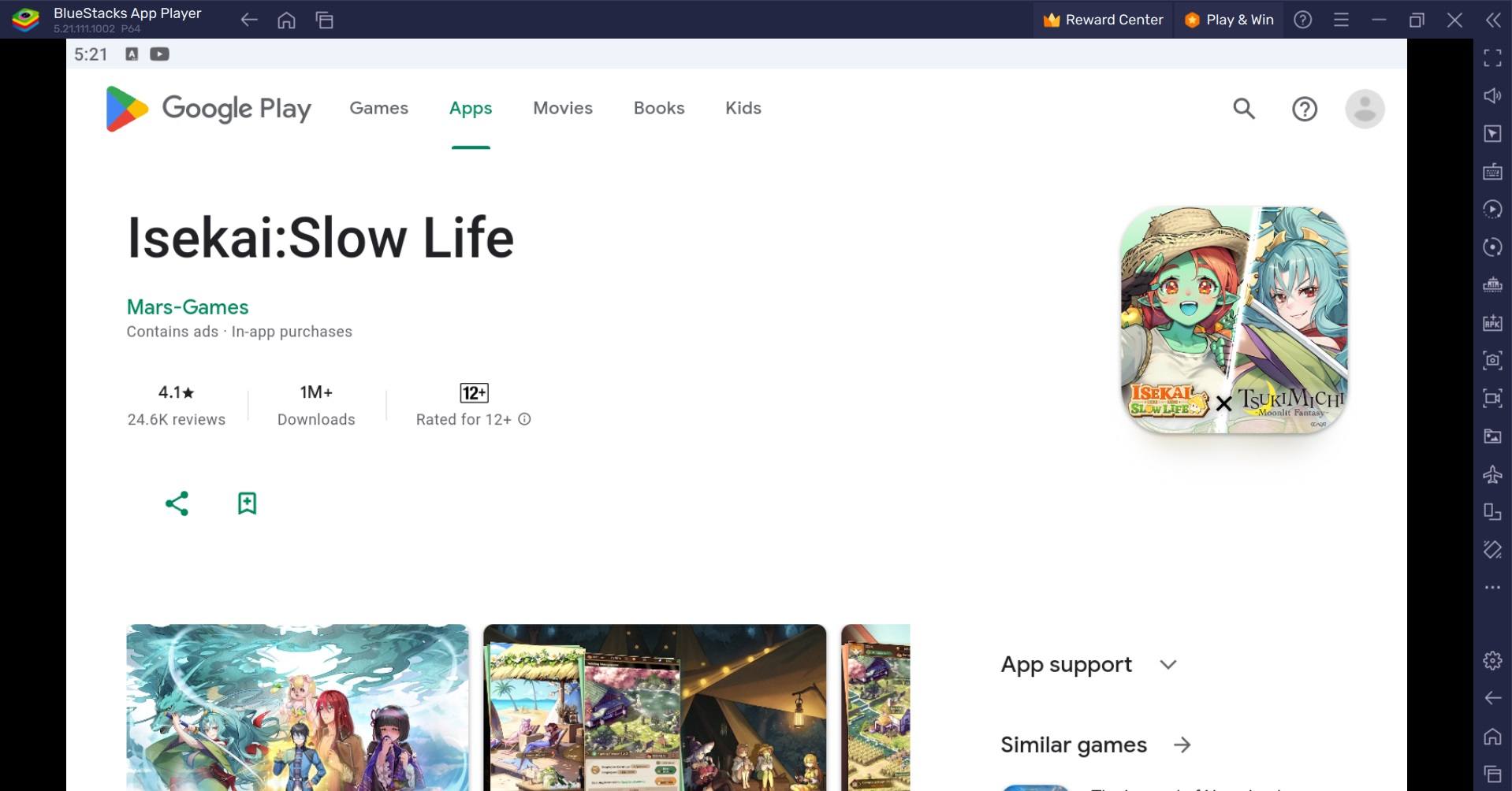Image resolution: width=1512 pixels, height=791 pixels.
Task: Open media folder icon in sidebar
Action: pyautogui.click(x=1492, y=436)
